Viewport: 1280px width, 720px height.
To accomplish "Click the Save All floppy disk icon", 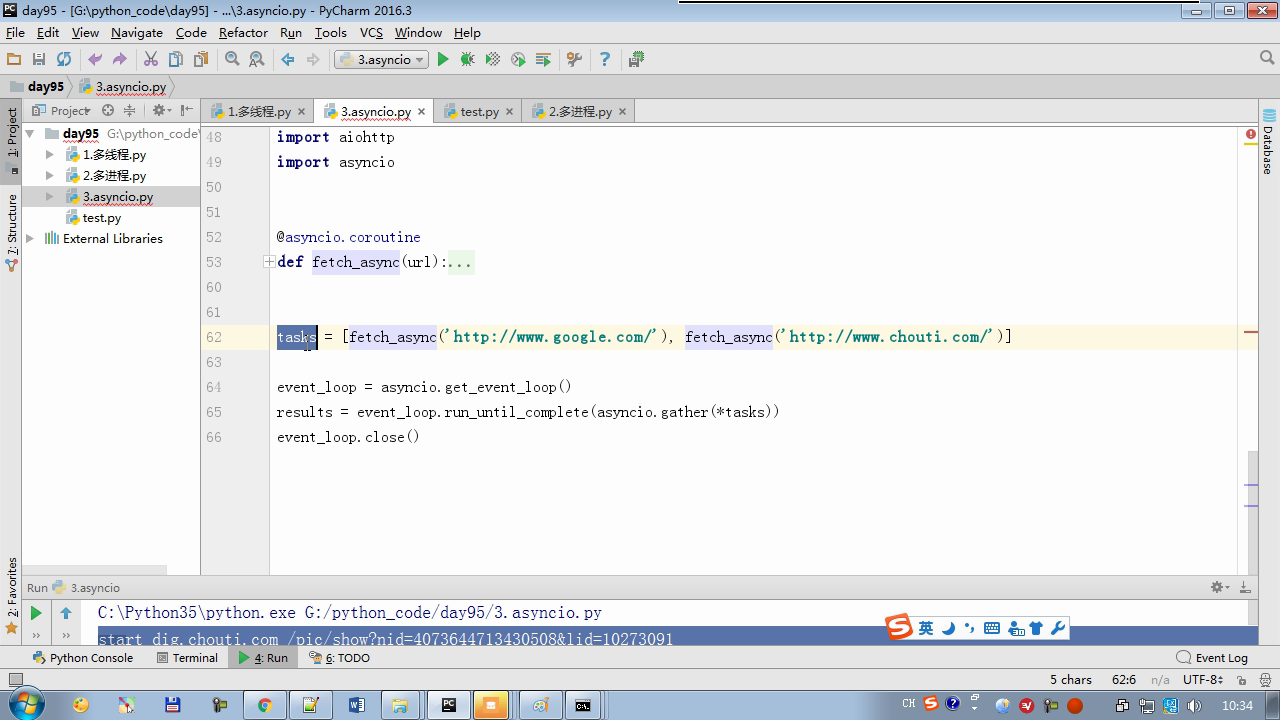I will click(39, 60).
